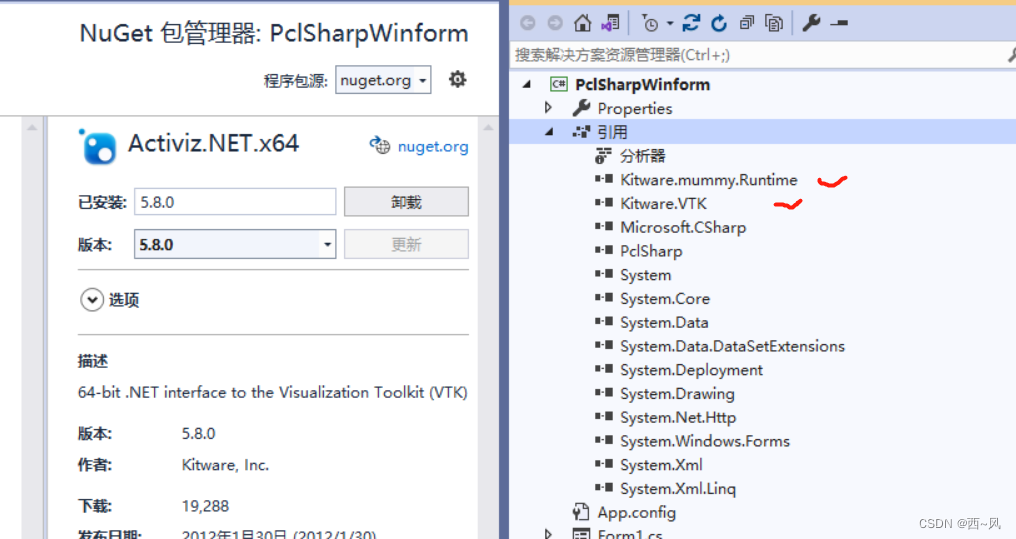Select the System.Xml reference
1016x539 pixels.
(661, 465)
